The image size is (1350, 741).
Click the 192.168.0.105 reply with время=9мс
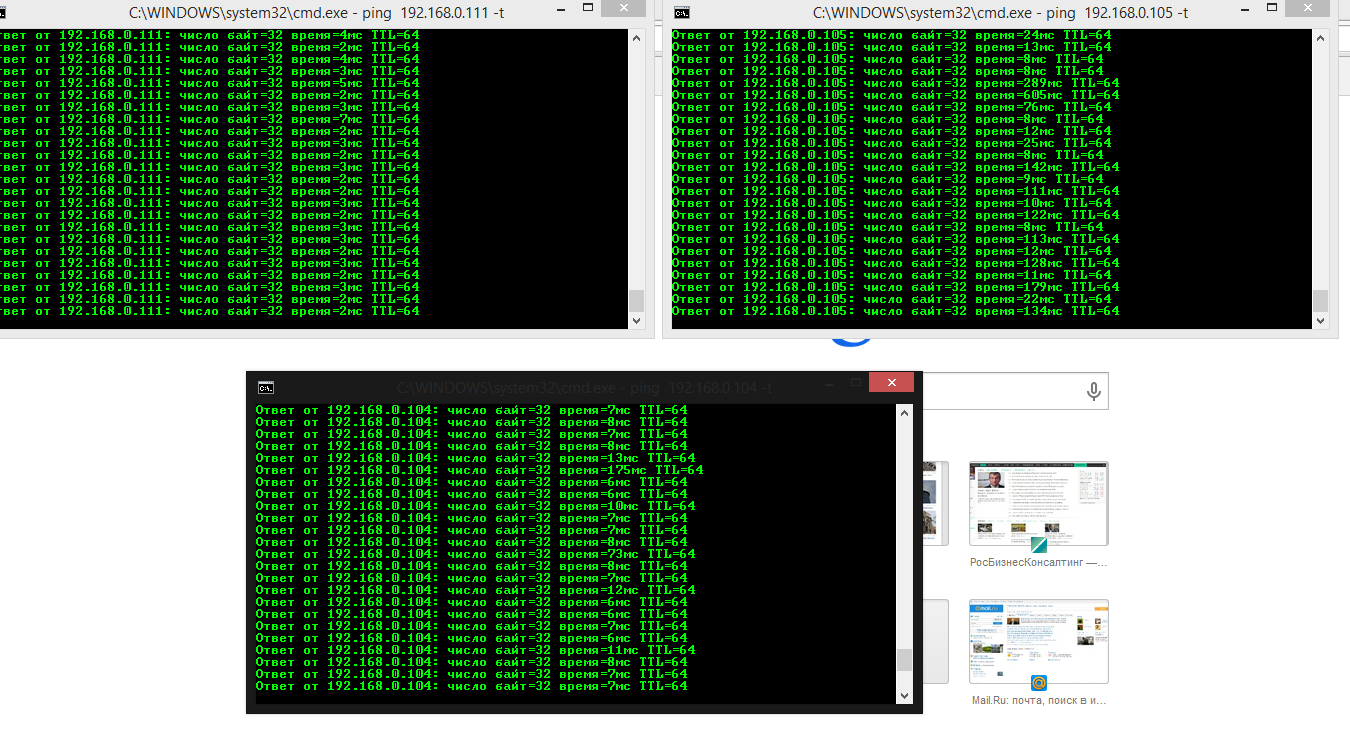point(888,179)
